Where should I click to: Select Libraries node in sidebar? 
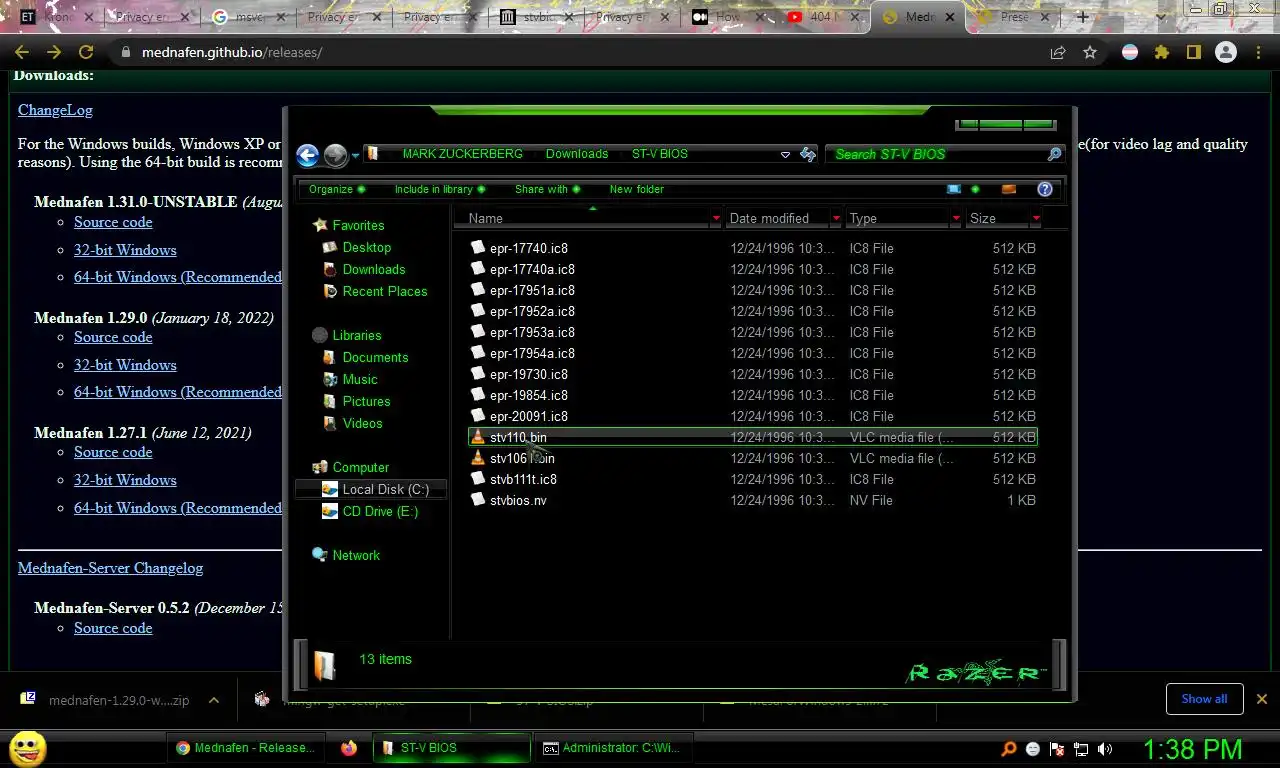point(356,335)
